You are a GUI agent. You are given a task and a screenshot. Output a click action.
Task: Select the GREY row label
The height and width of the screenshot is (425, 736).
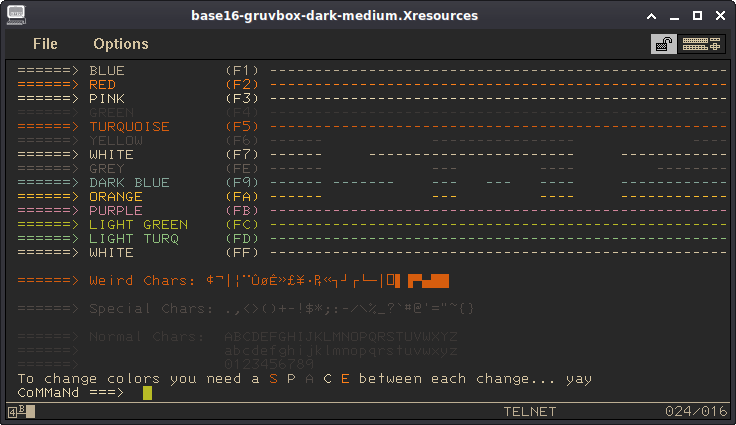pos(107,169)
